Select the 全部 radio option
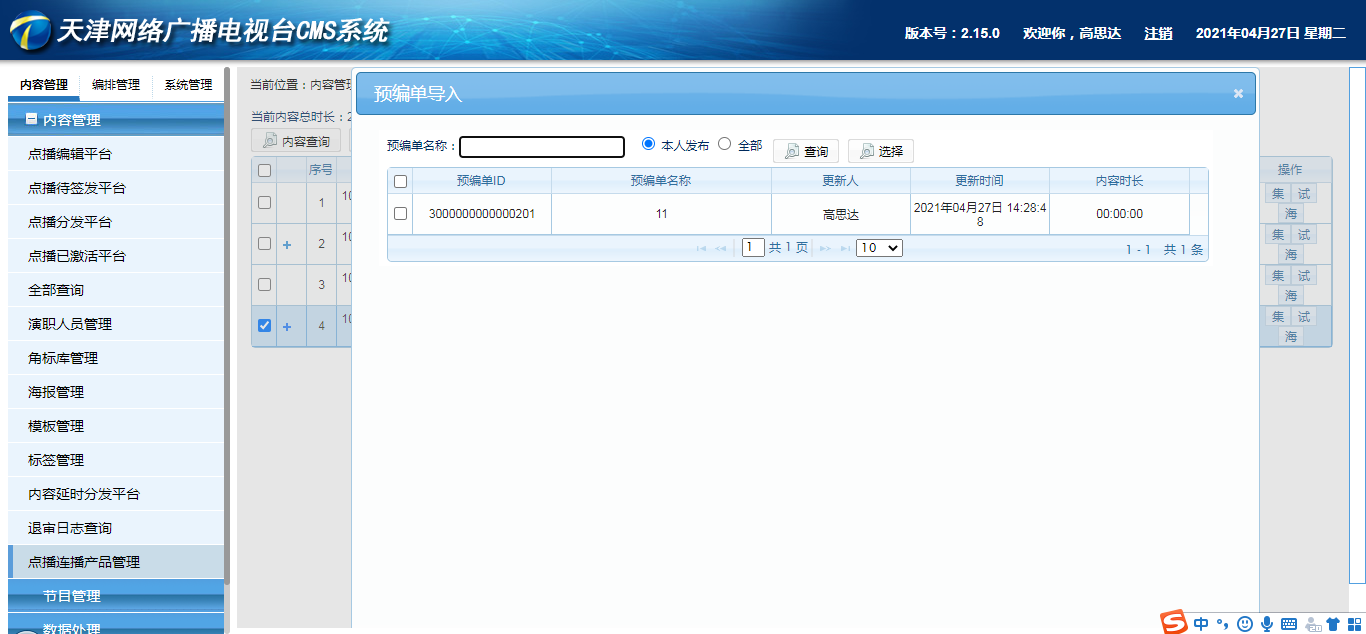This screenshot has width=1366, height=634. (x=725, y=144)
